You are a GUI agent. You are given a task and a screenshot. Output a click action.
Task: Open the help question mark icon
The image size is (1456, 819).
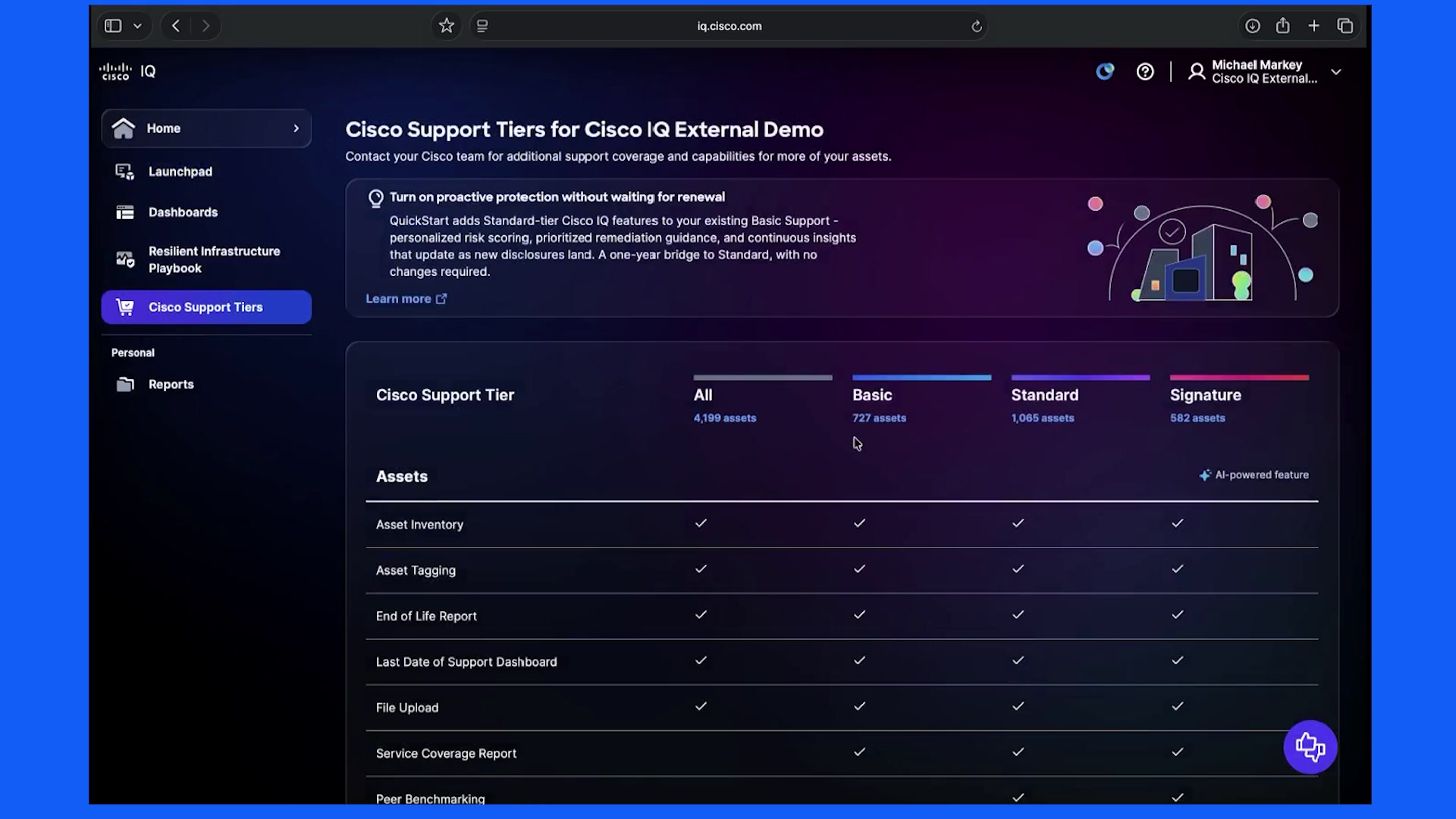coord(1145,71)
